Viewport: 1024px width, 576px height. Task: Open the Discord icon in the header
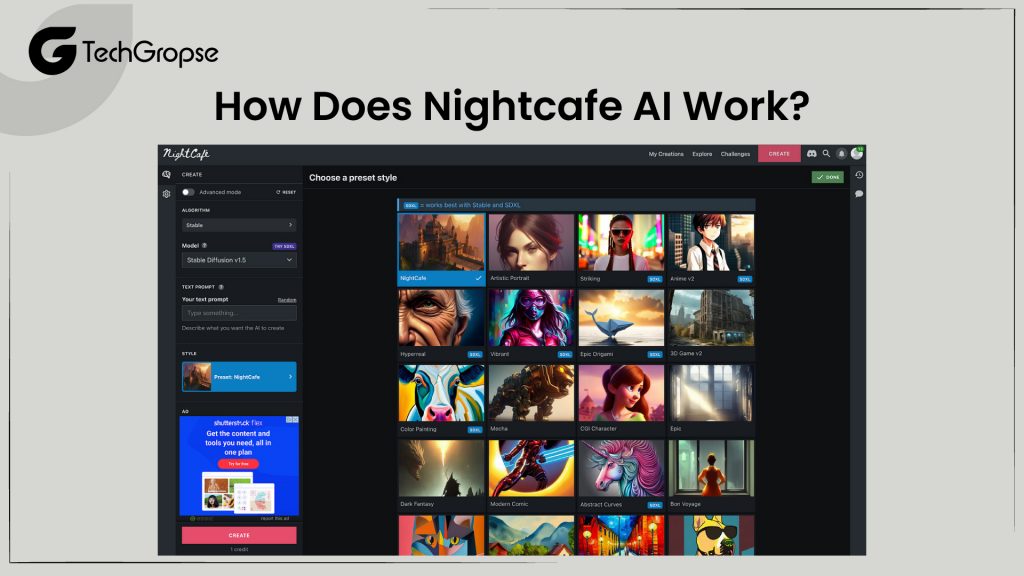tap(812, 153)
